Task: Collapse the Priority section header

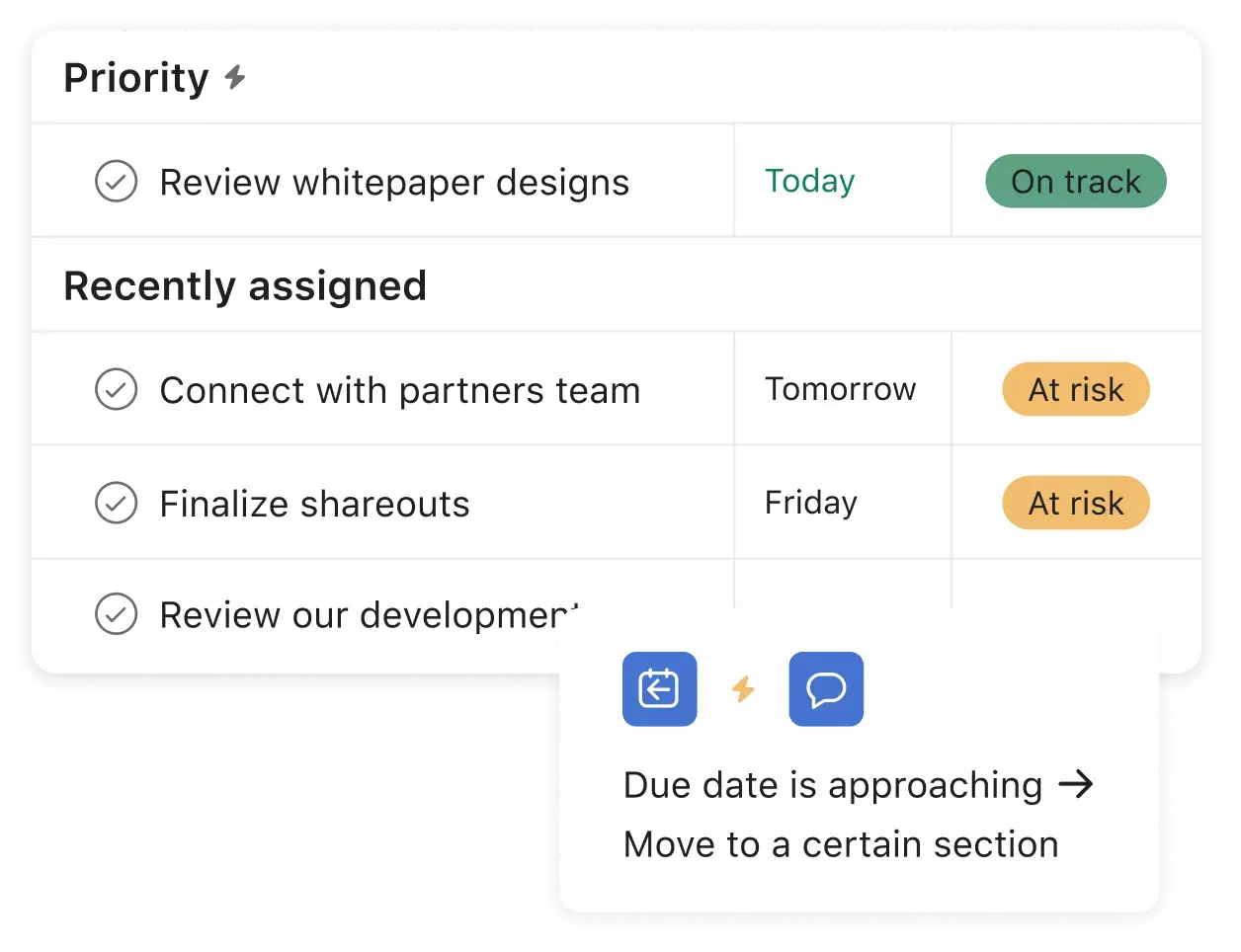Action: click(136, 78)
